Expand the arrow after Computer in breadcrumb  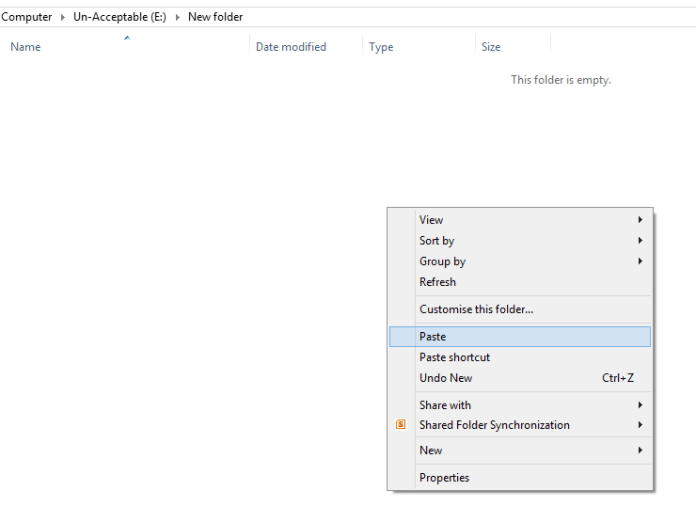(x=63, y=17)
